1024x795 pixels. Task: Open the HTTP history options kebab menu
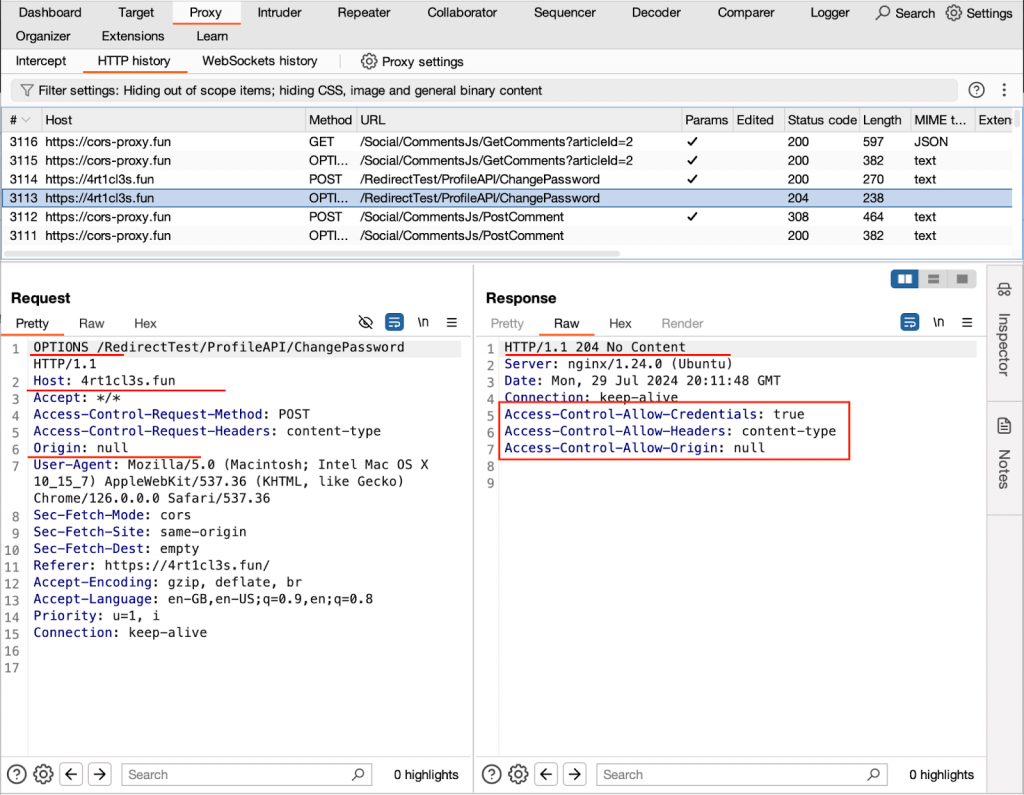coord(1004,90)
